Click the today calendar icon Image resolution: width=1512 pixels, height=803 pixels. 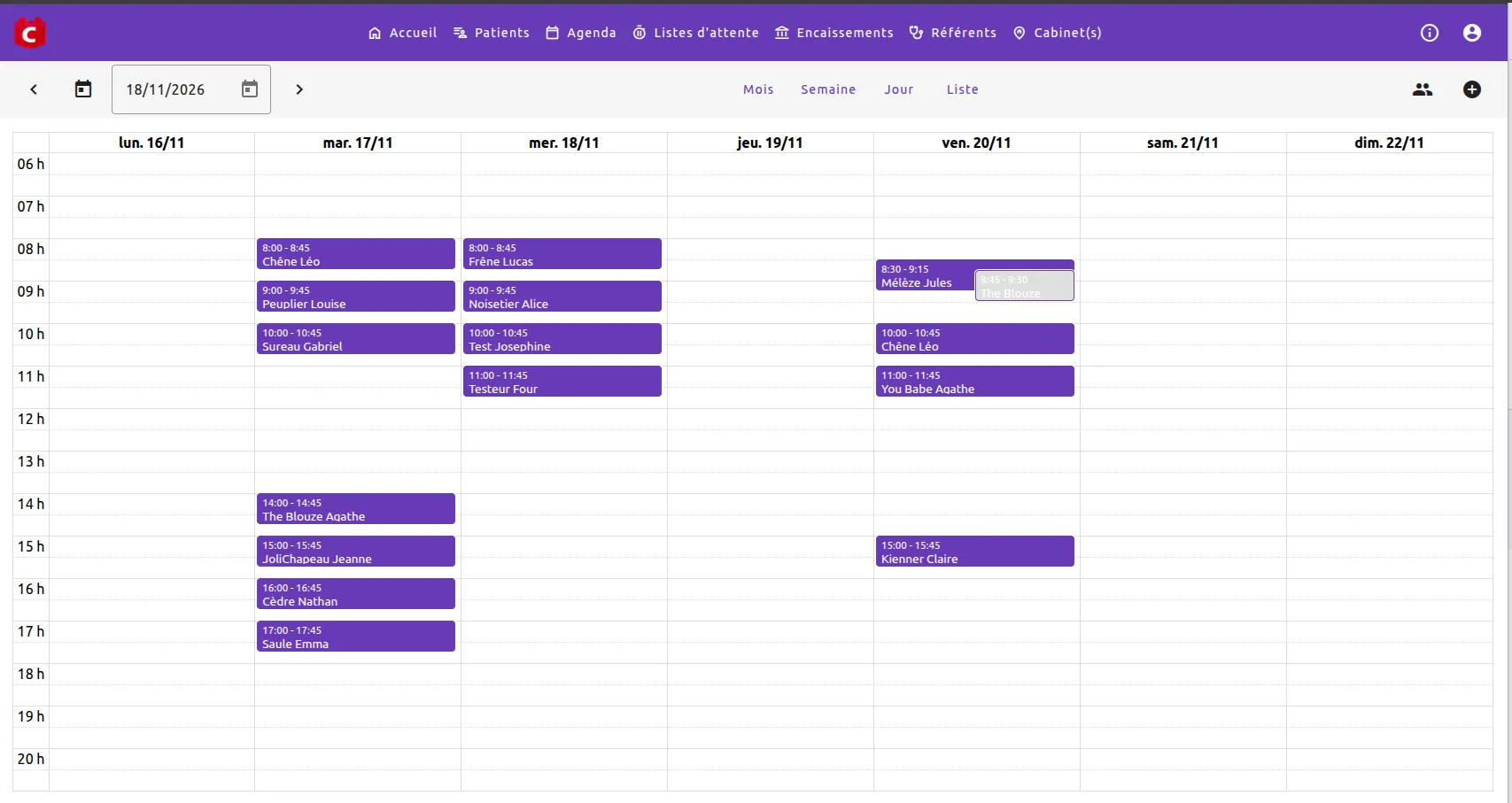click(83, 89)
